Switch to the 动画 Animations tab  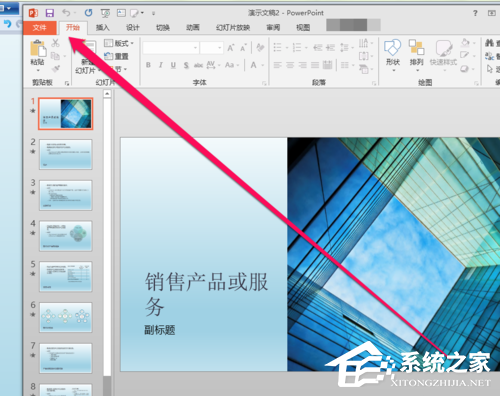click(193, 28)
